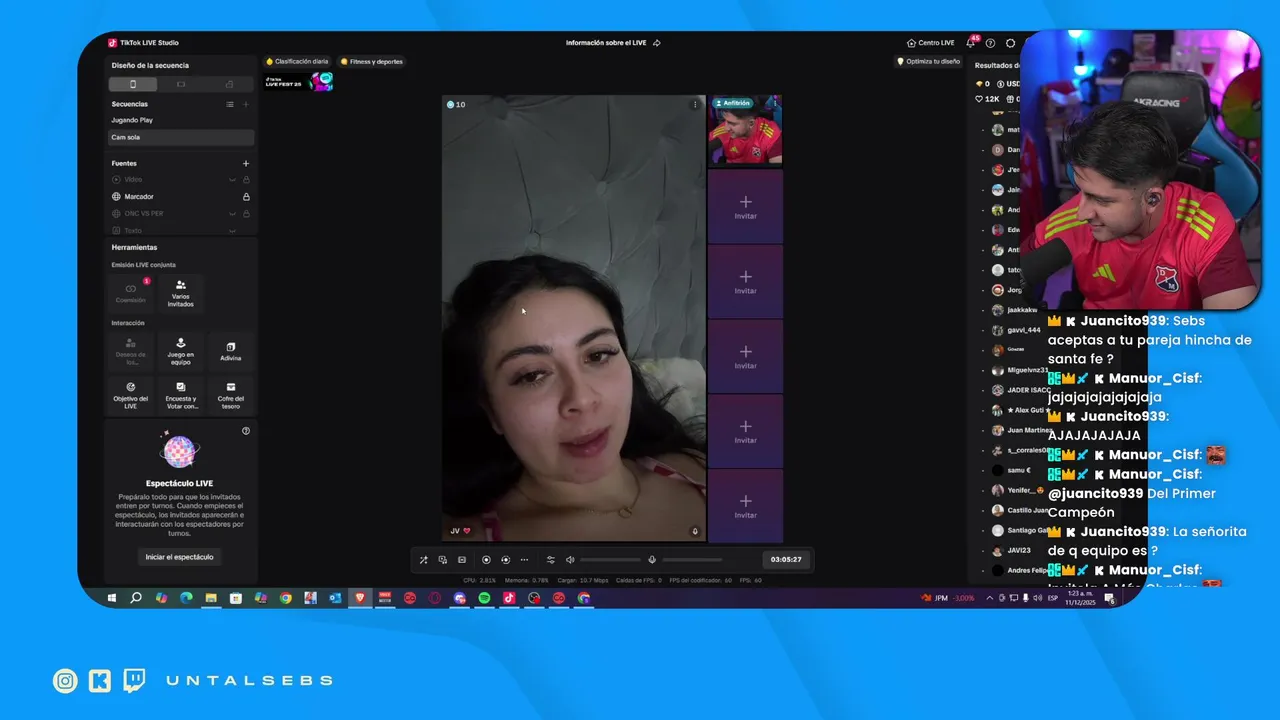The width and height of the screenshot is (1280, 720).
Task: Open options menu on main video tile
Action: pyautogui.click(x=695, y=104)
